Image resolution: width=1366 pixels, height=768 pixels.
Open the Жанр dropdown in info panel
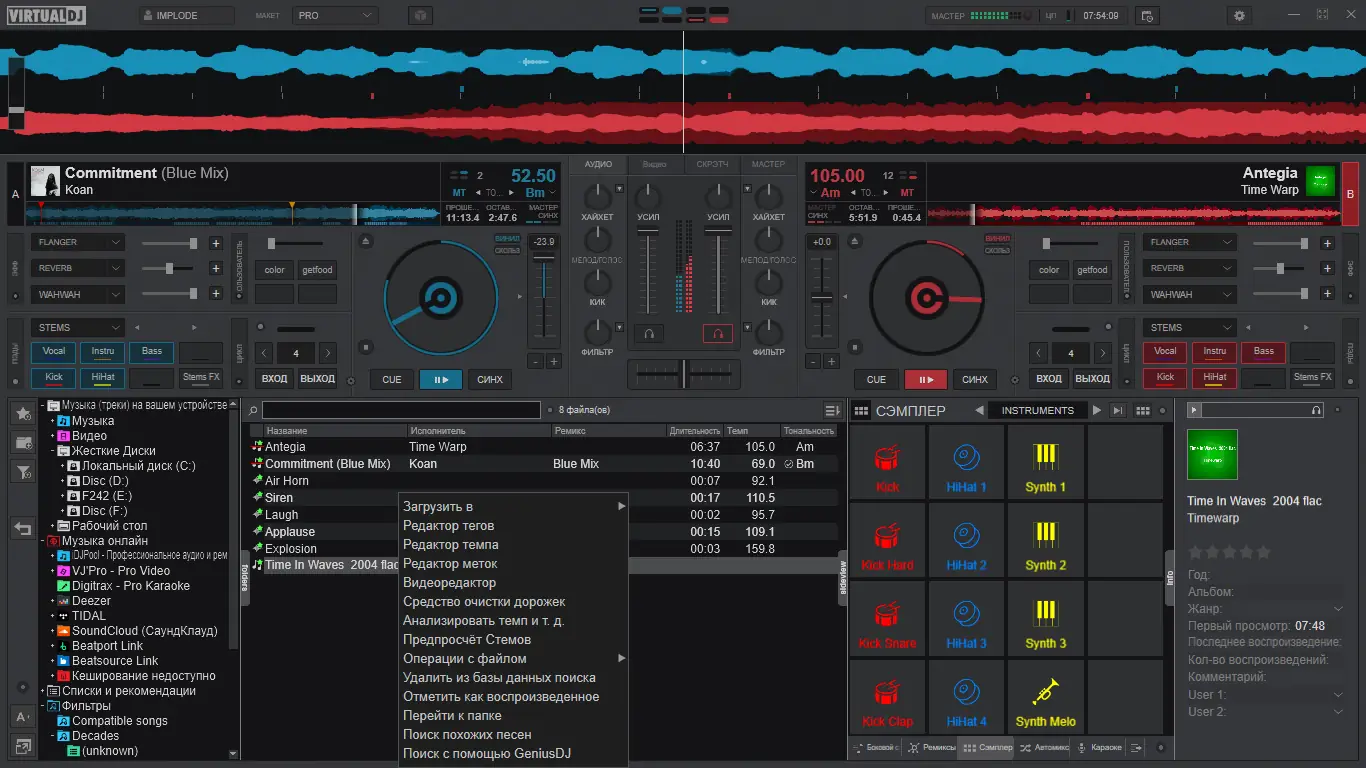coord(1339,609)
